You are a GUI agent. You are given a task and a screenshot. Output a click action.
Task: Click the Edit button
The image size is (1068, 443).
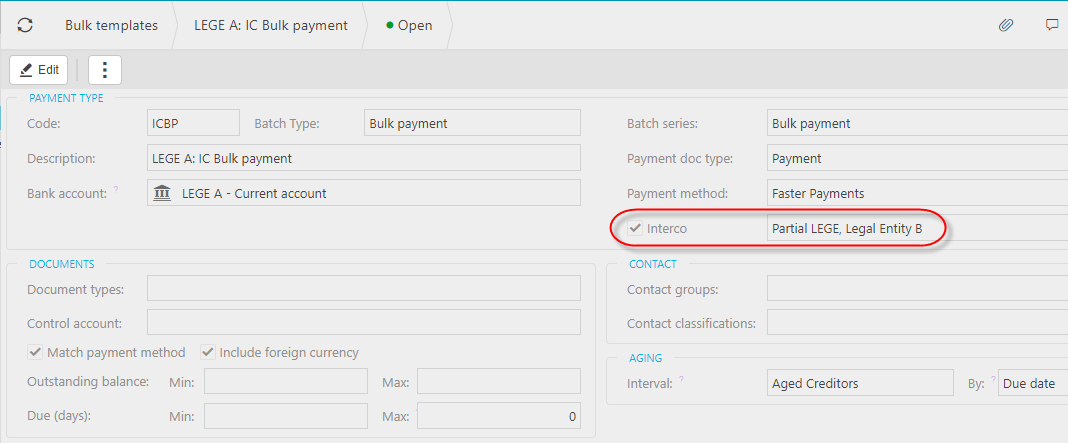click(x=40, y=70)
